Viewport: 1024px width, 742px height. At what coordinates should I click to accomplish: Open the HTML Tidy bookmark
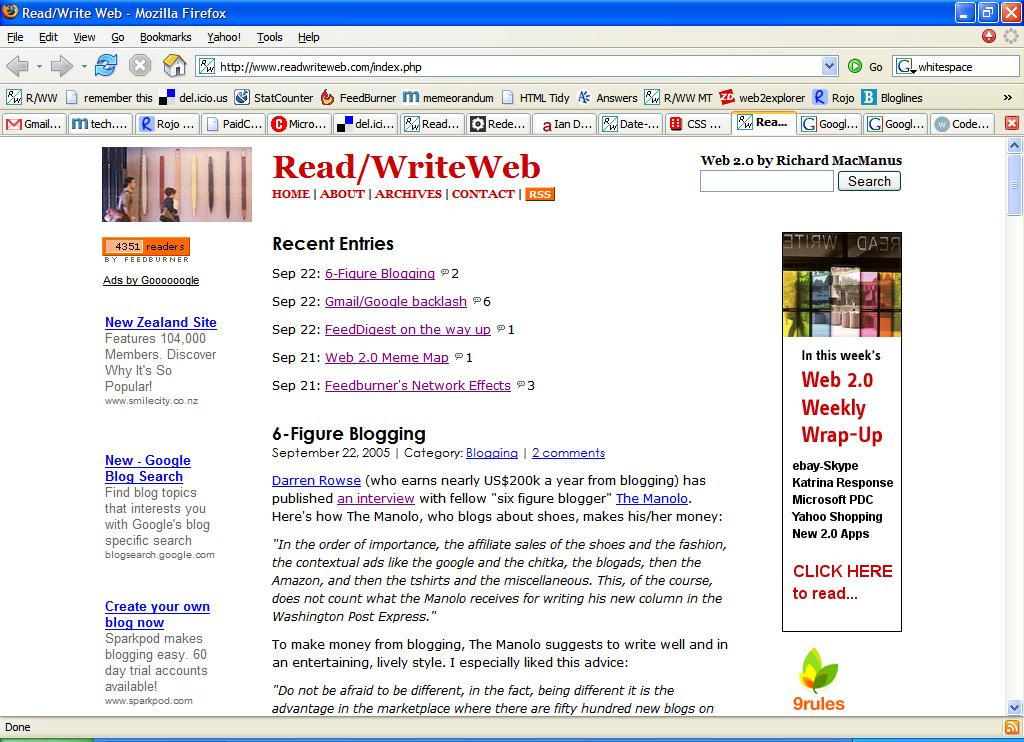(x=536, y=97)
